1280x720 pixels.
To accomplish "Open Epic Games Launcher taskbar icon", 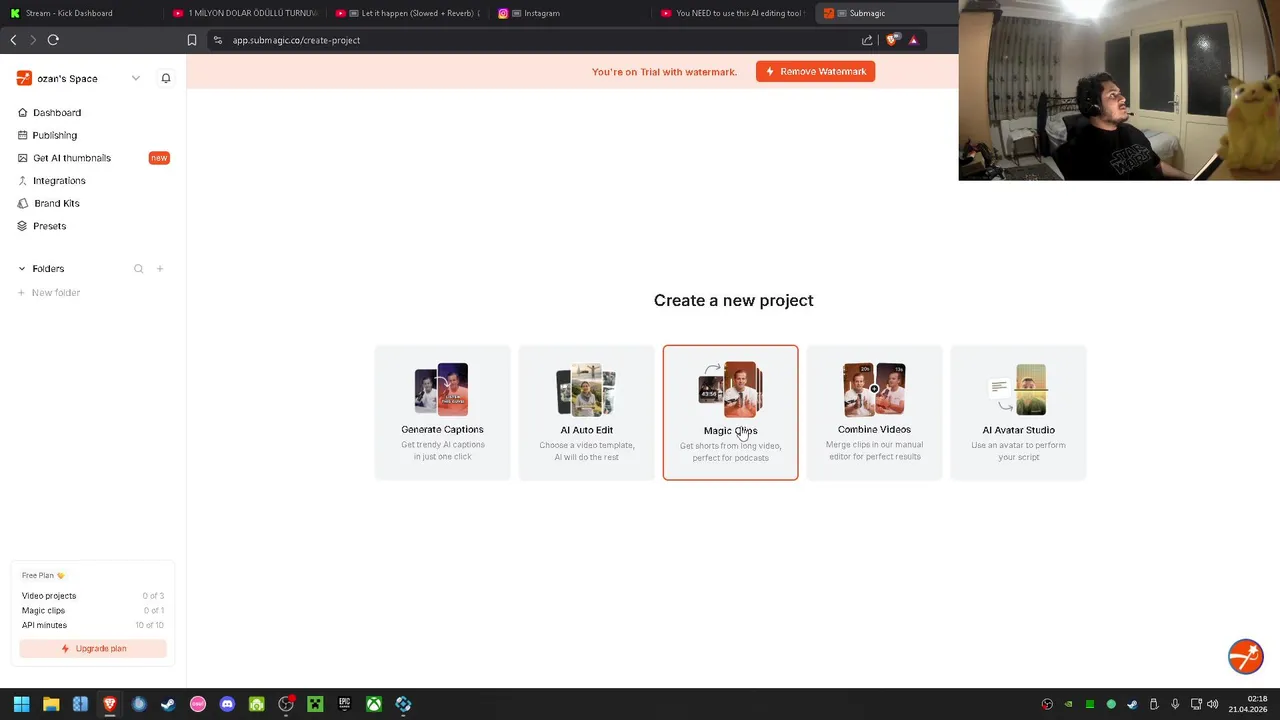I will coord(344,704).
